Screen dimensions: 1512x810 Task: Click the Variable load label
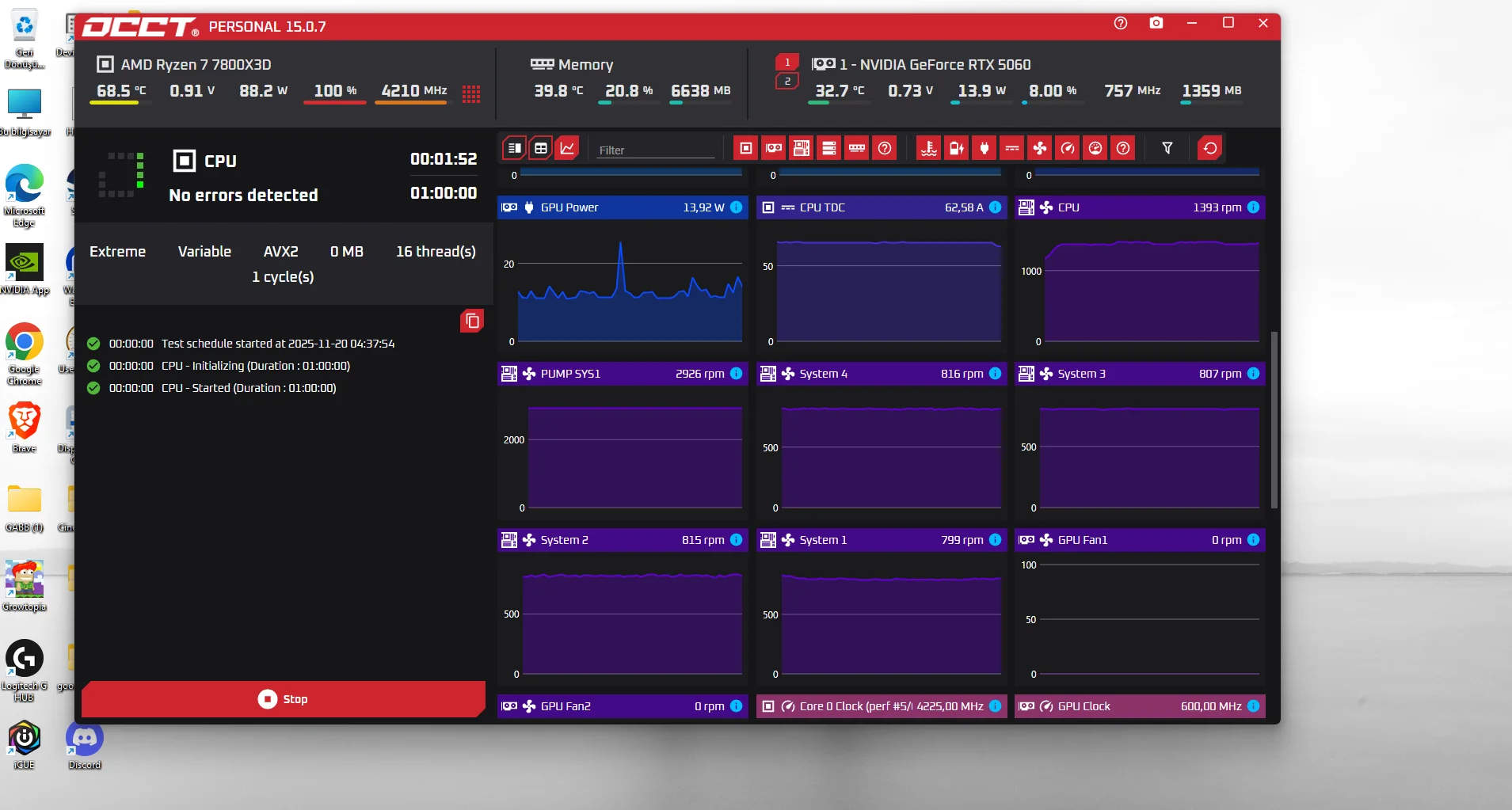(x=204, y=252)
